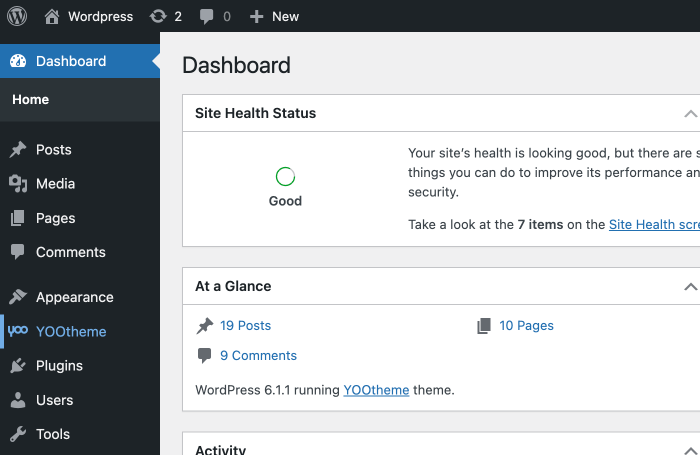The image size is (700, 455).
Task: Click the Dashboard gauge icon in sidebar
Action: point(18,61)
